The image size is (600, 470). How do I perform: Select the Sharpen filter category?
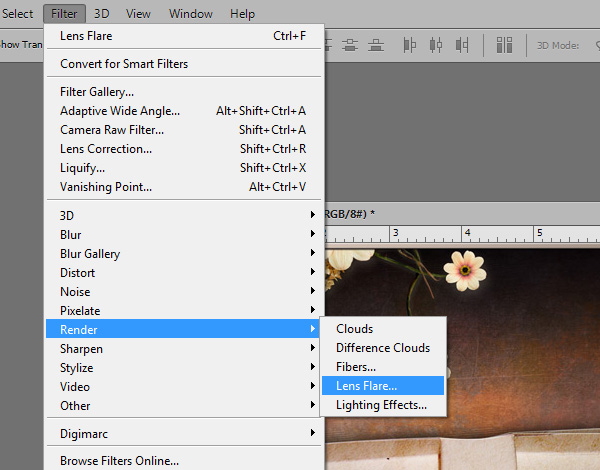tap(184, 349)
